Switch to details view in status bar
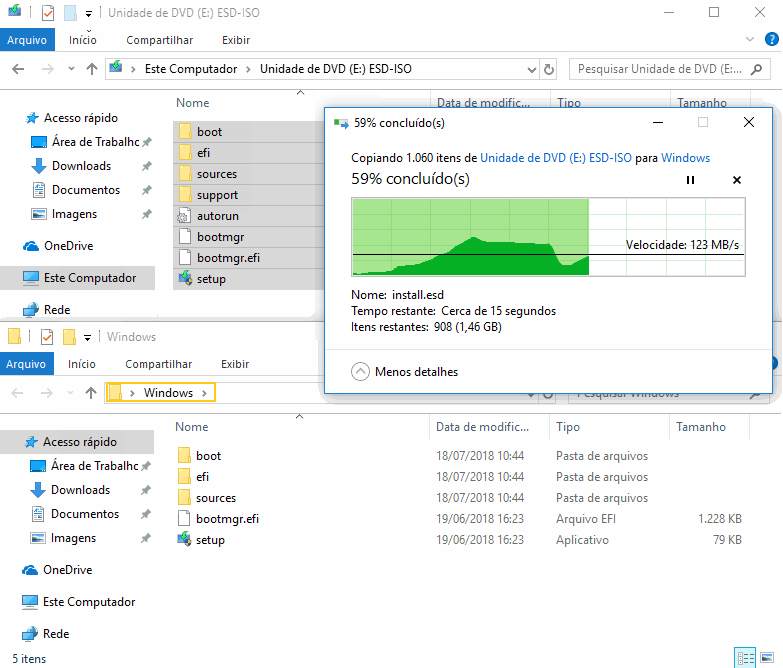Viewport: 783px width, 668px height. click(745, 658)
